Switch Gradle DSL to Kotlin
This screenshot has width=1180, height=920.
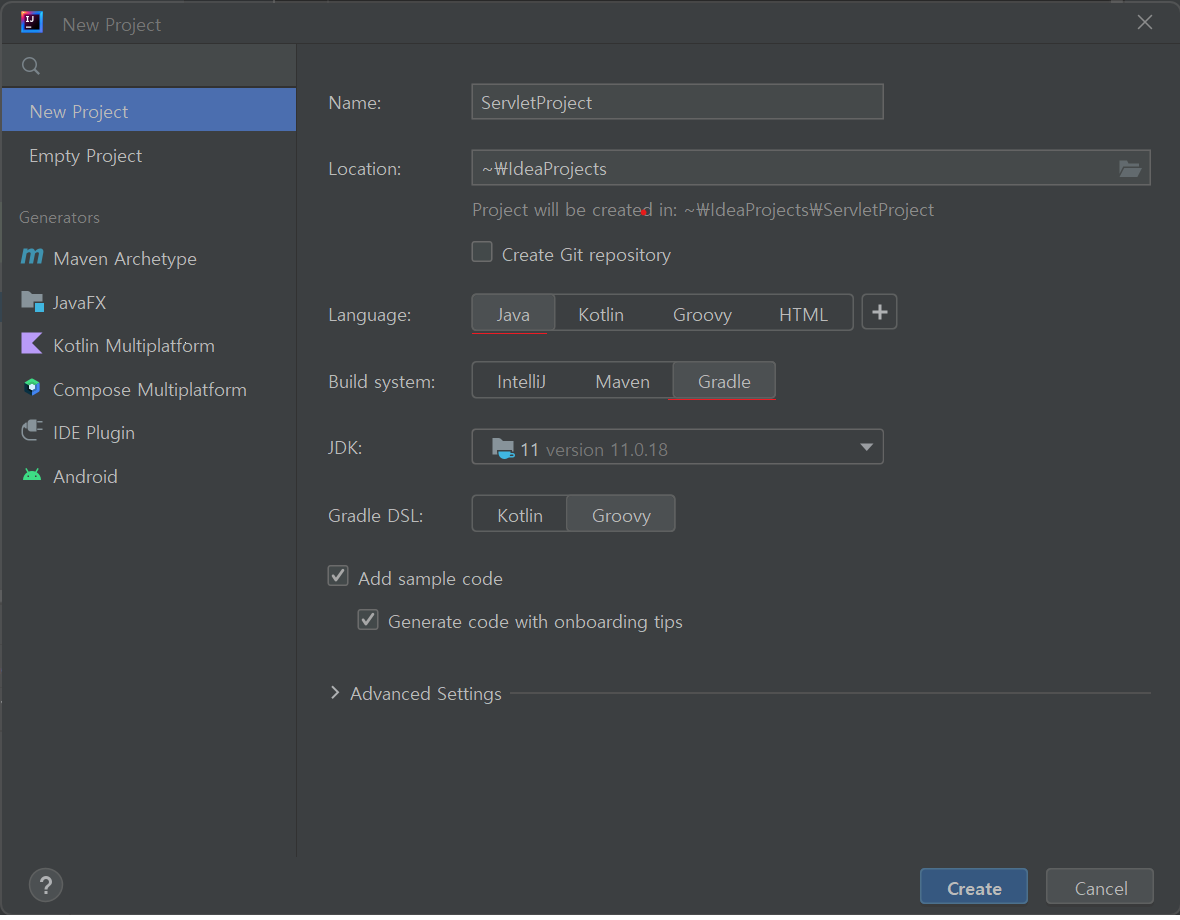[x=519, y=516]
